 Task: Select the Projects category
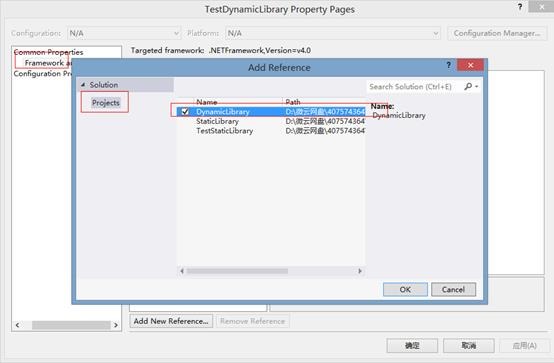pos(106,103)
